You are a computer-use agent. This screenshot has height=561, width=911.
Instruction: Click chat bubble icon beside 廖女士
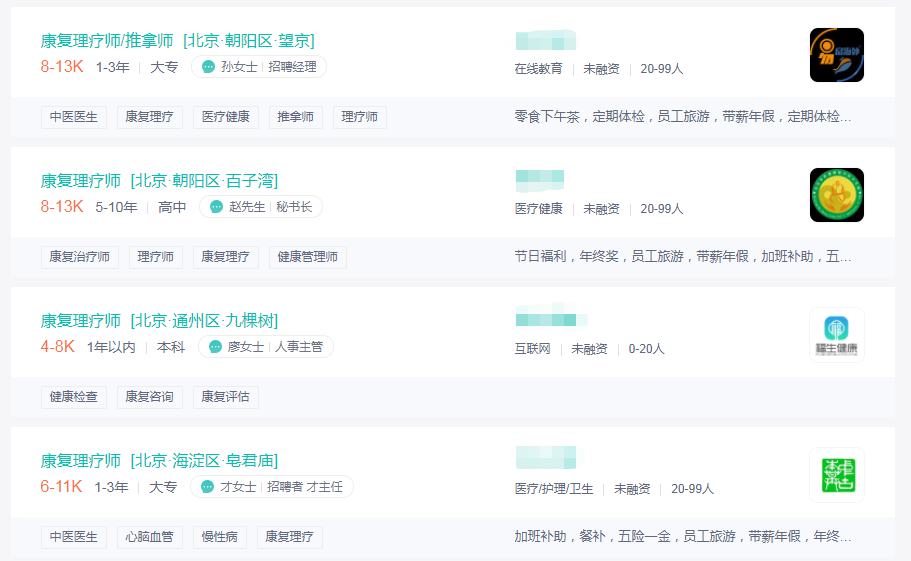click(x=215, y=347)
